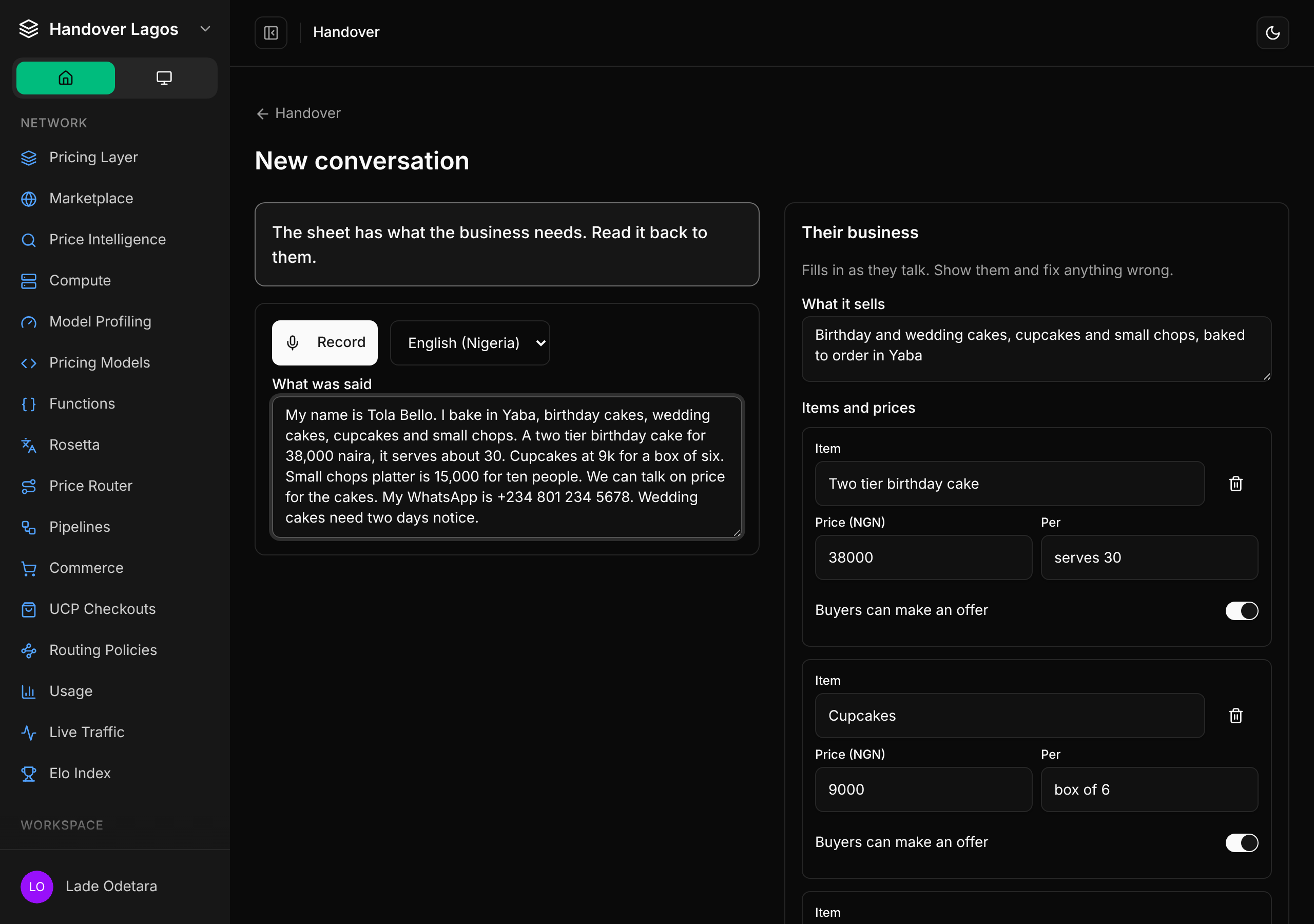Open the Lade Odetara user profile
This screenshot has height=924, width=1314.
(114, 886)
